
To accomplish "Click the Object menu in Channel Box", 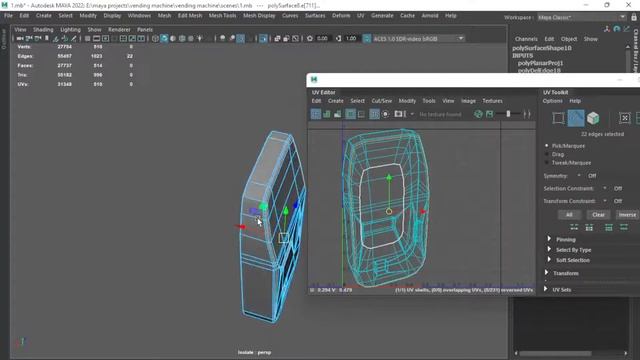I will [569, 39].
